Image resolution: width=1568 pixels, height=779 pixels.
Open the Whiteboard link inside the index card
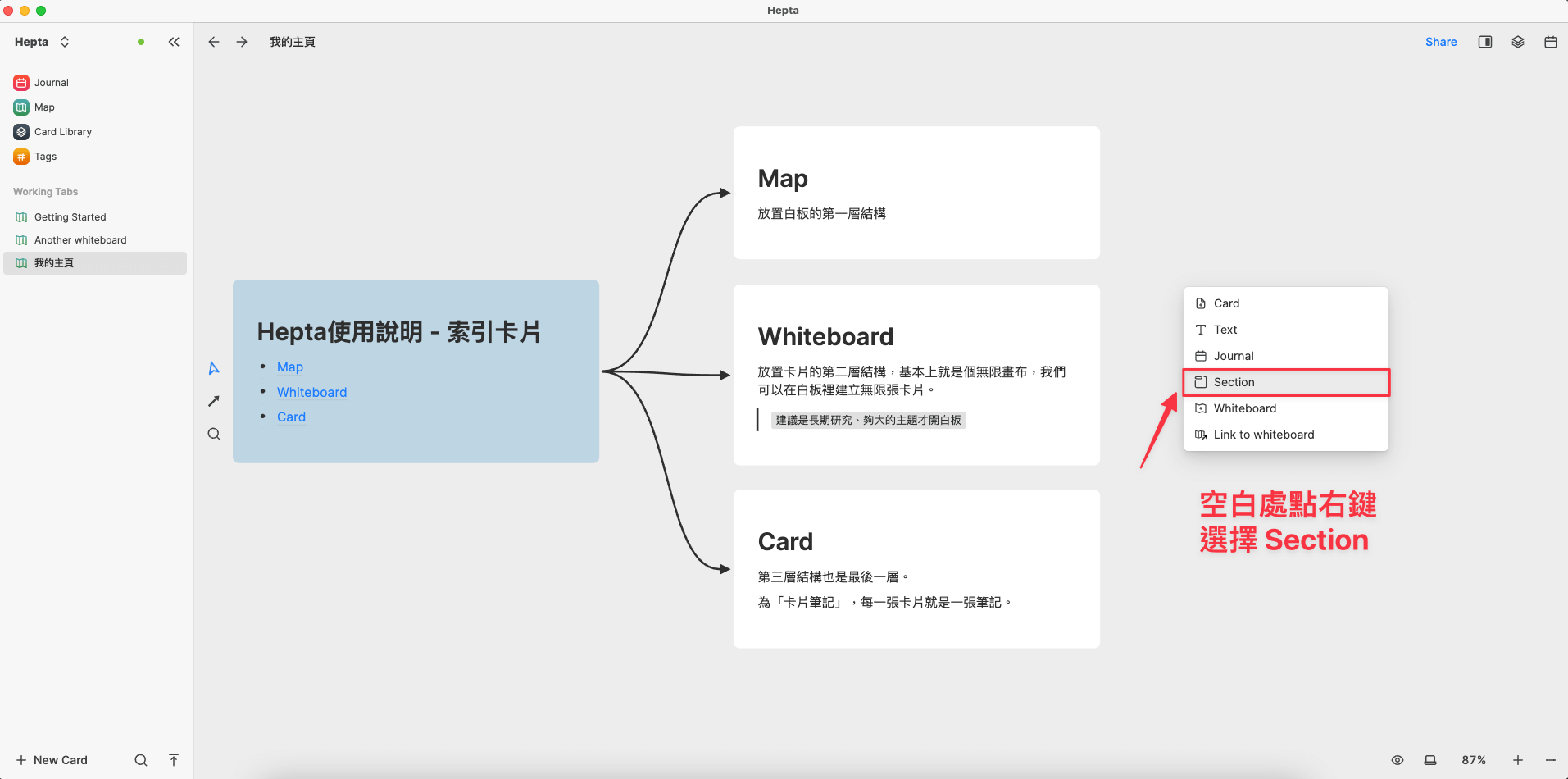(311, 392)
